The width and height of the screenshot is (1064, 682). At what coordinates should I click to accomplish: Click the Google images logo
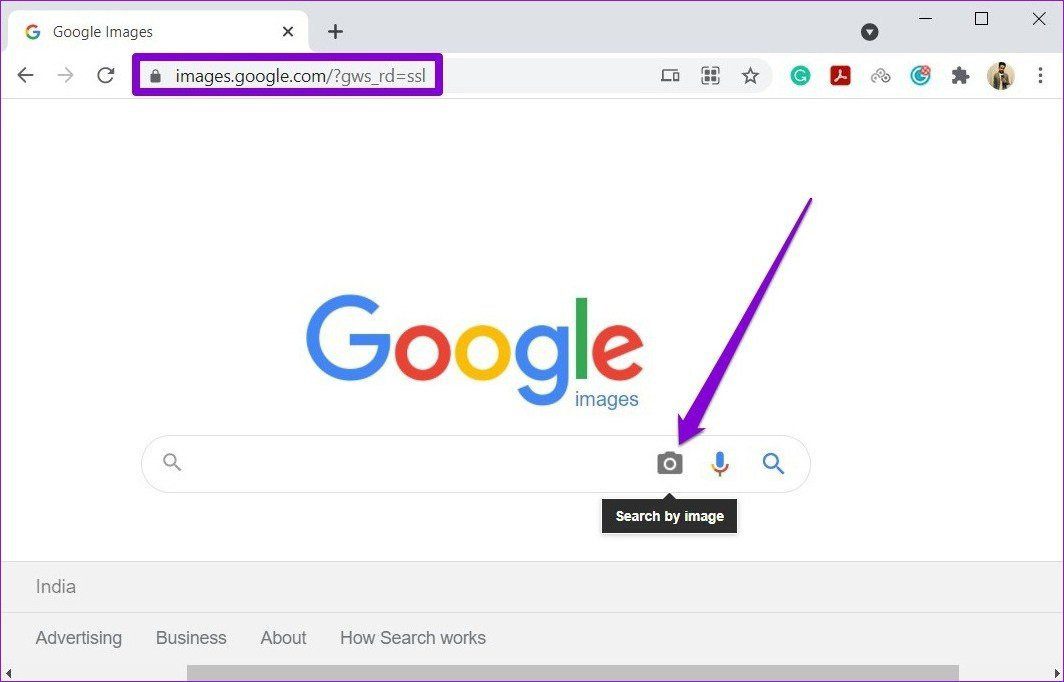474,352
